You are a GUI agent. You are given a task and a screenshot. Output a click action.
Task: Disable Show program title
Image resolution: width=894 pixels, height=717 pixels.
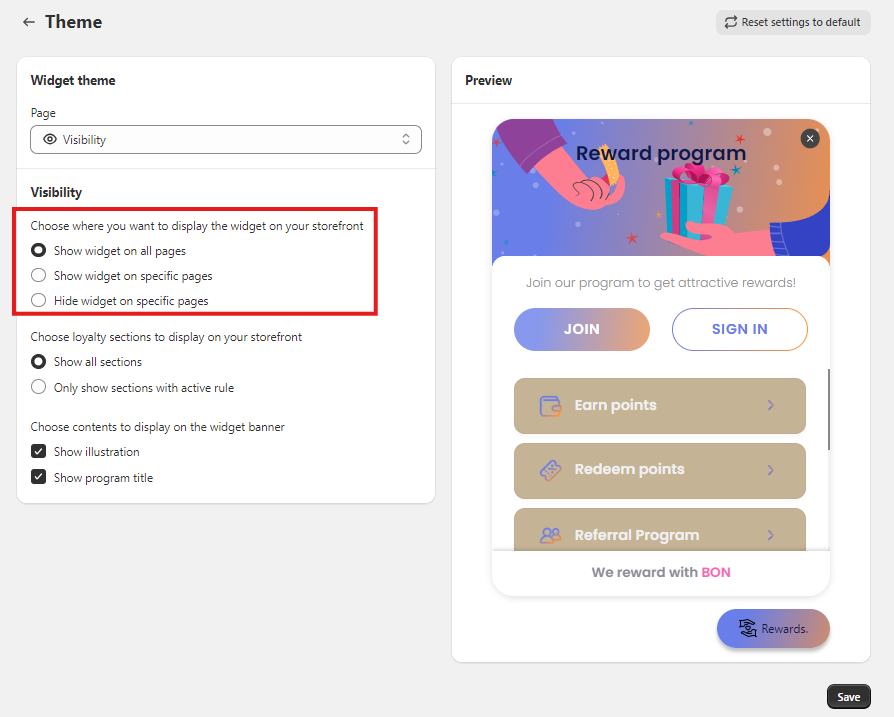pyautogui.click(x=37, y=477)
